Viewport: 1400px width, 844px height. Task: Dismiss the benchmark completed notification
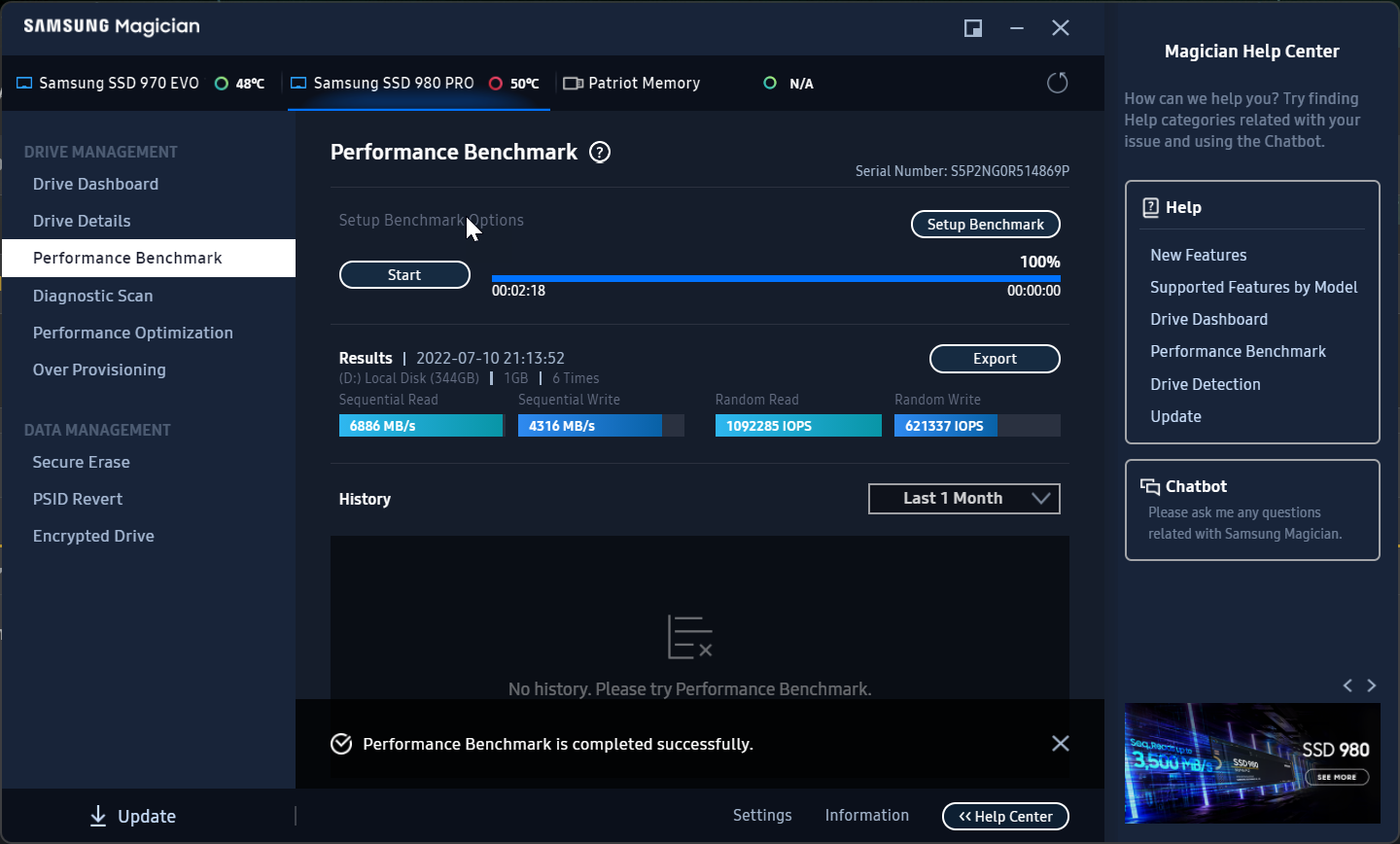[x=1060, y=744]
